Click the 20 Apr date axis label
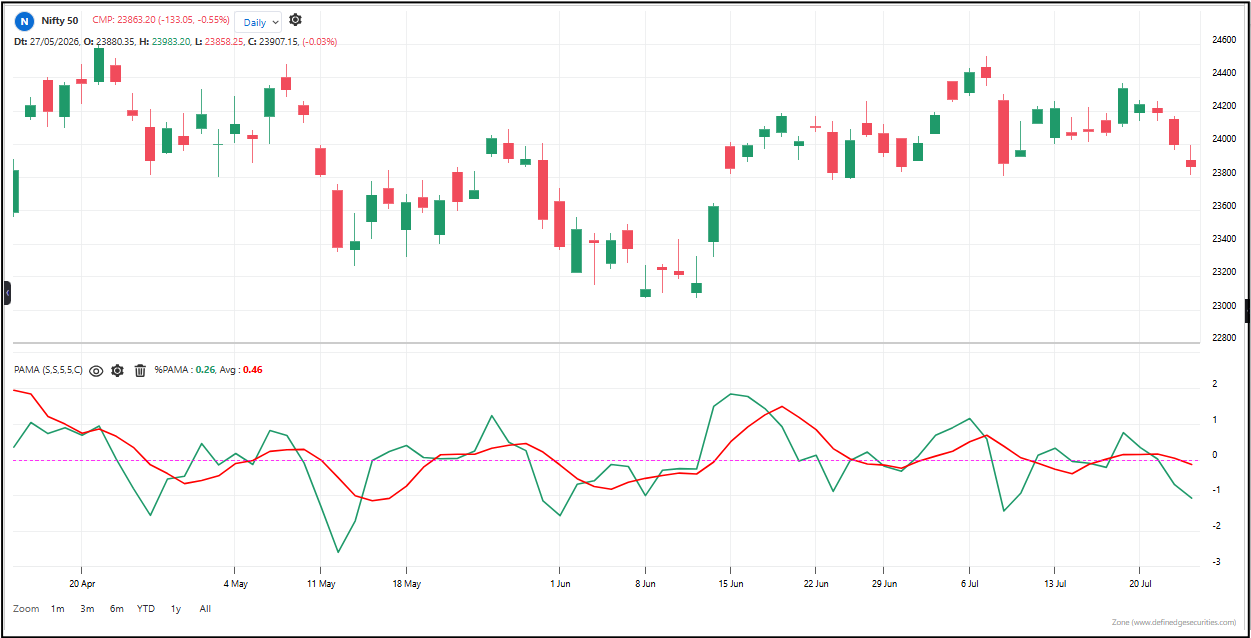Image resolution: width=1251 pixels, height=638 pixels. pyautogui.click(x=82, y=582)
